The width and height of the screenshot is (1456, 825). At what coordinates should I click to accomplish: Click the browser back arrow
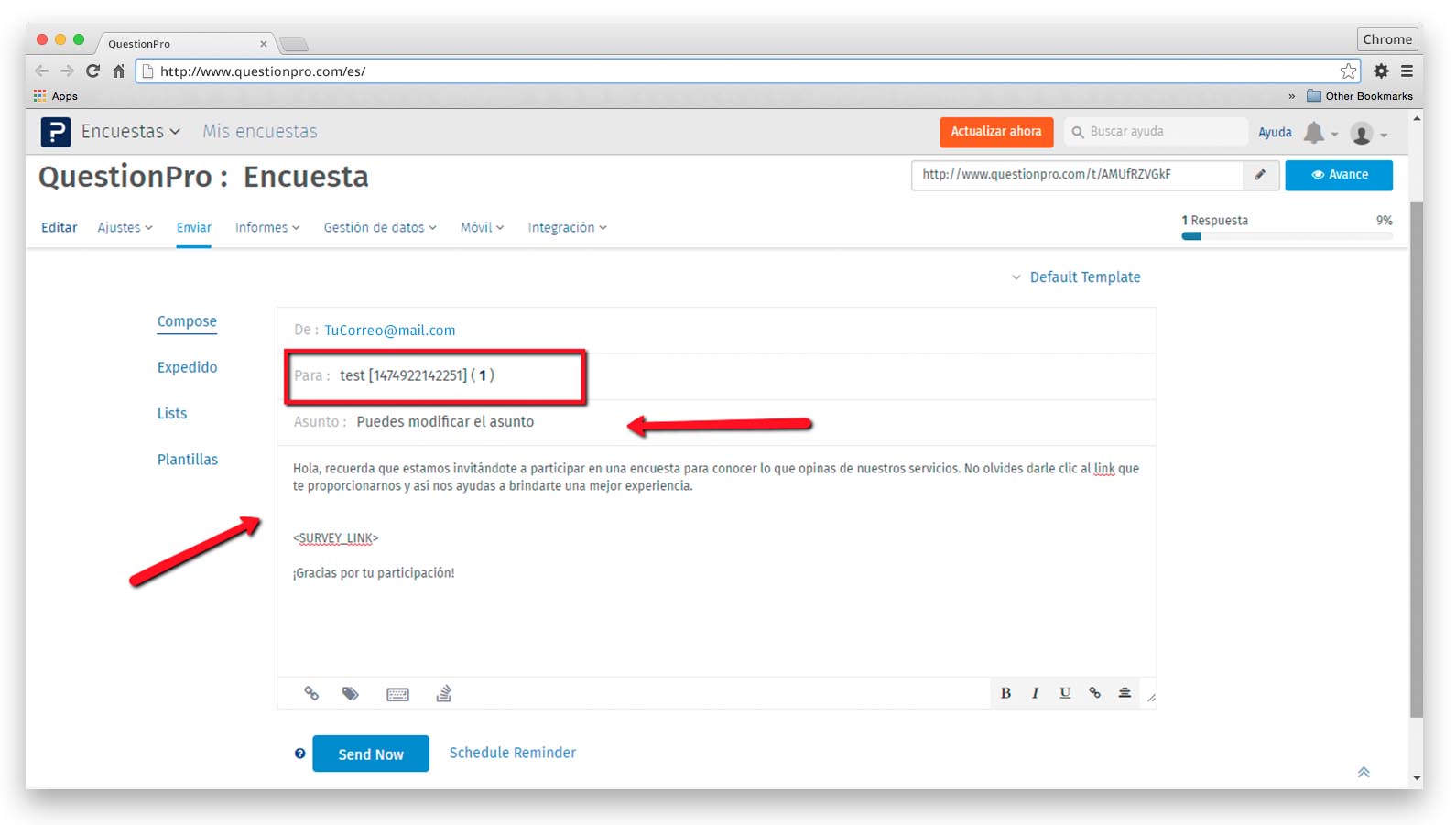click(x=41, y=71)
